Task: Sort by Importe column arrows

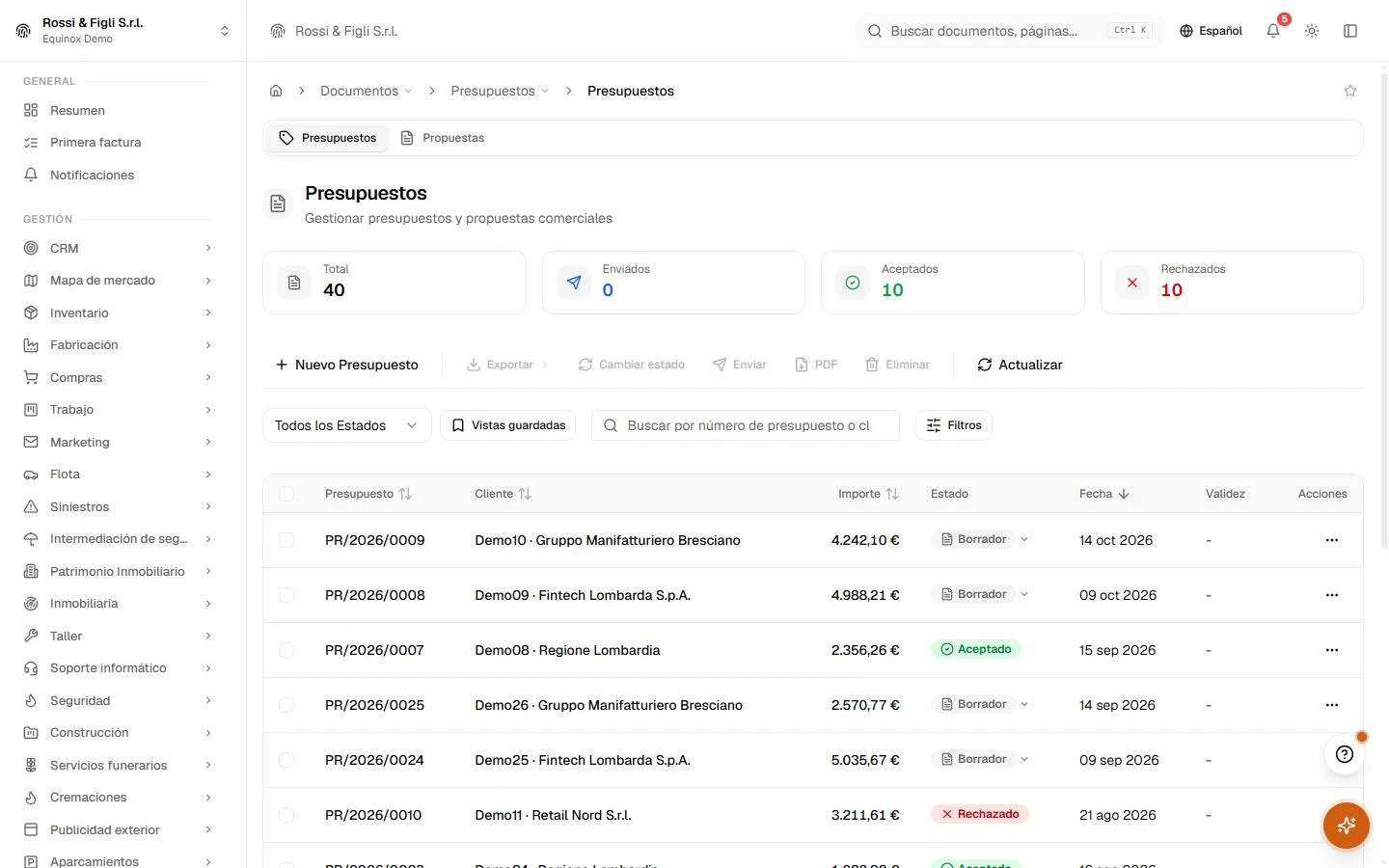Action: pyautogui.click(x=892, y=494)
